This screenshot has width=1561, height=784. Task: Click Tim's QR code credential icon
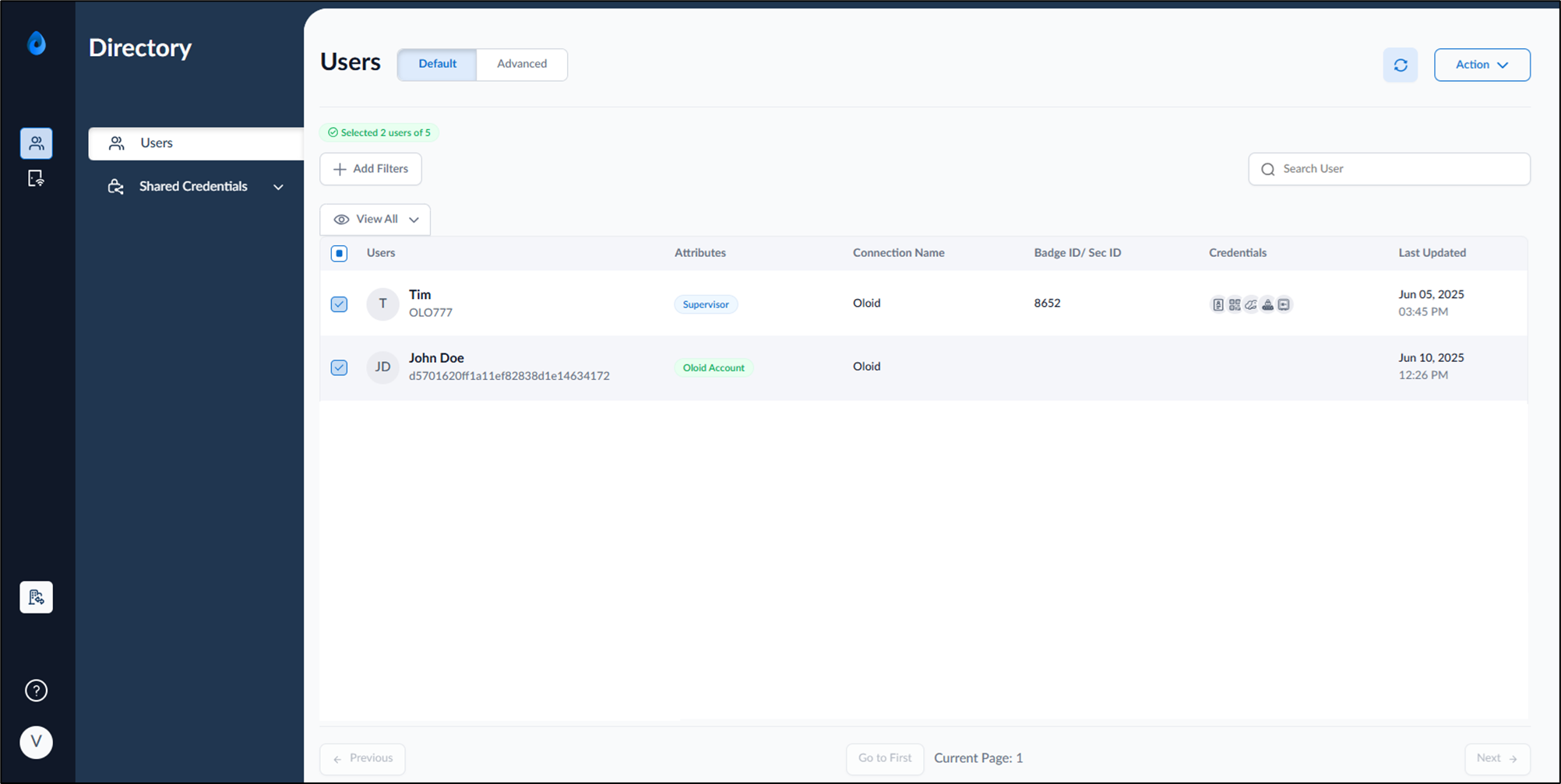point(1235,304)
